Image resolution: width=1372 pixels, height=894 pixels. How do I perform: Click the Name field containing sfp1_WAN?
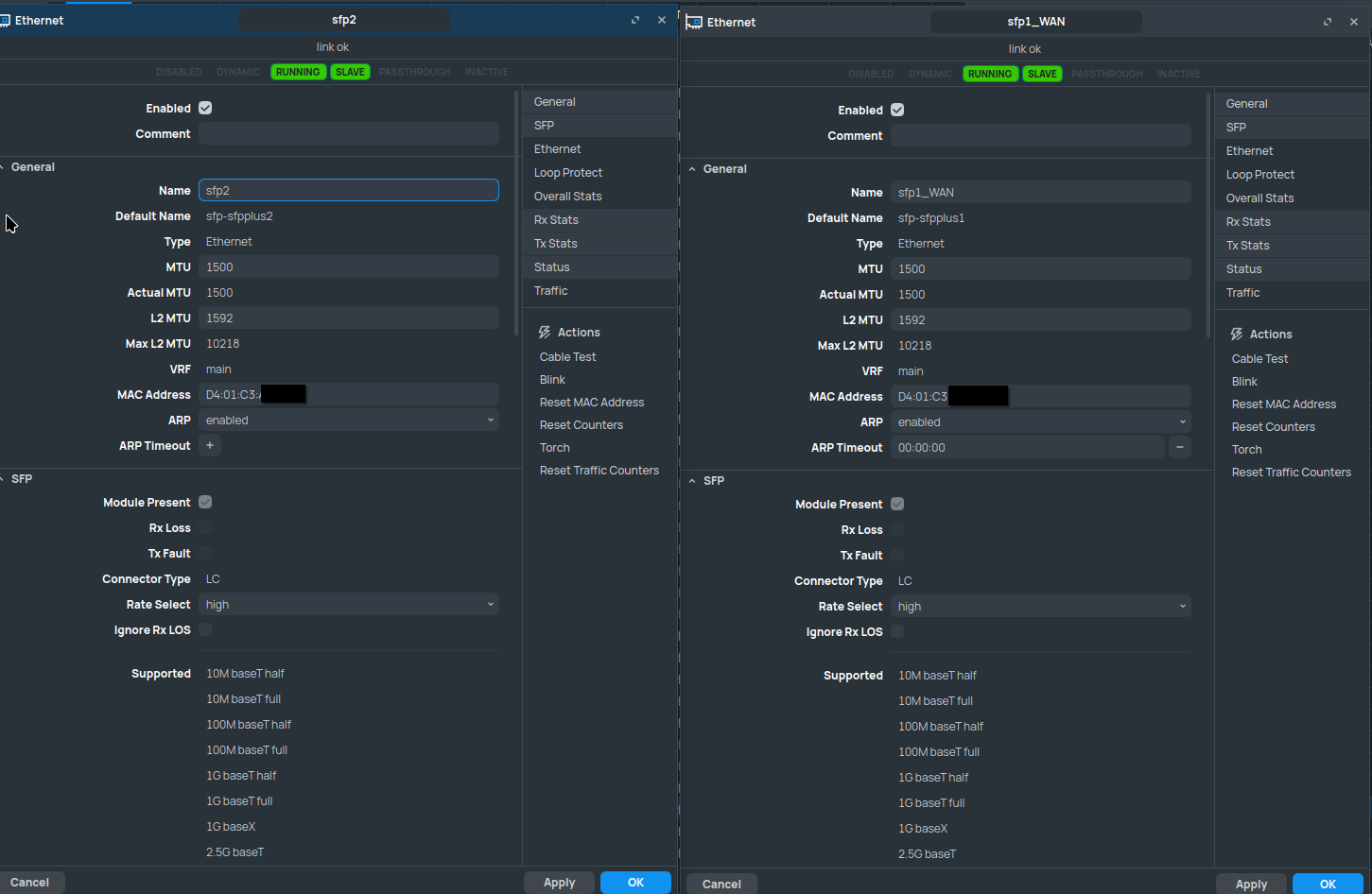tap(1041, 193)
